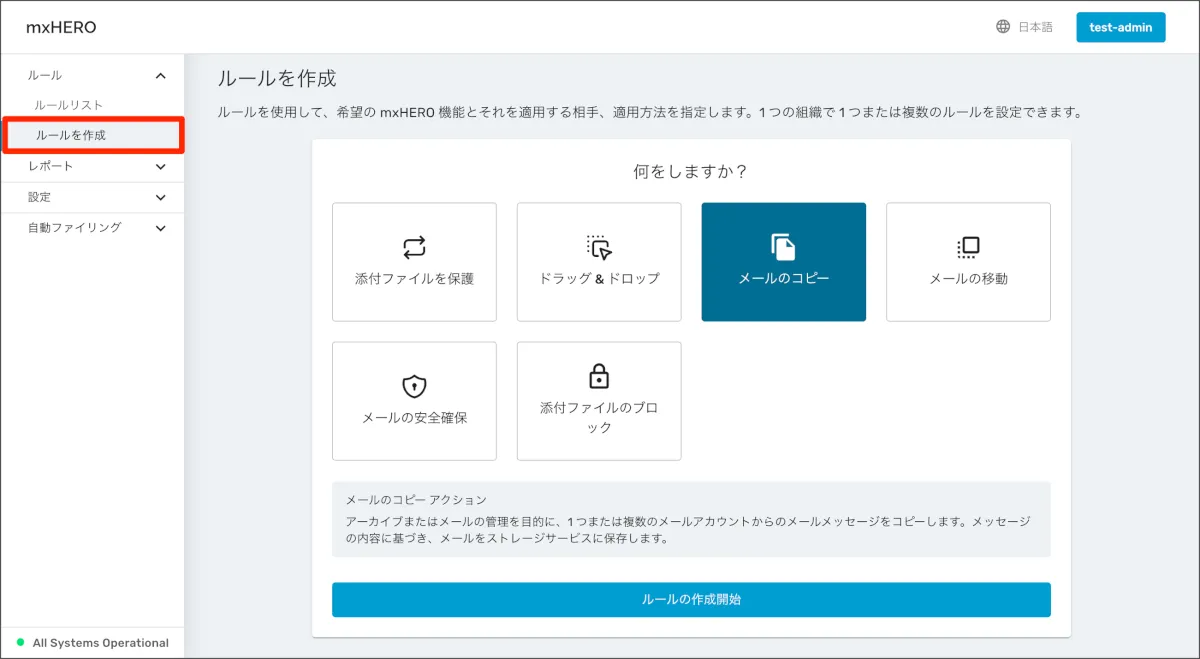Click the drag and drop cursor icon
Viewport: 1200px width, 659px height.
pyautogui.click(x=598, y=247)
